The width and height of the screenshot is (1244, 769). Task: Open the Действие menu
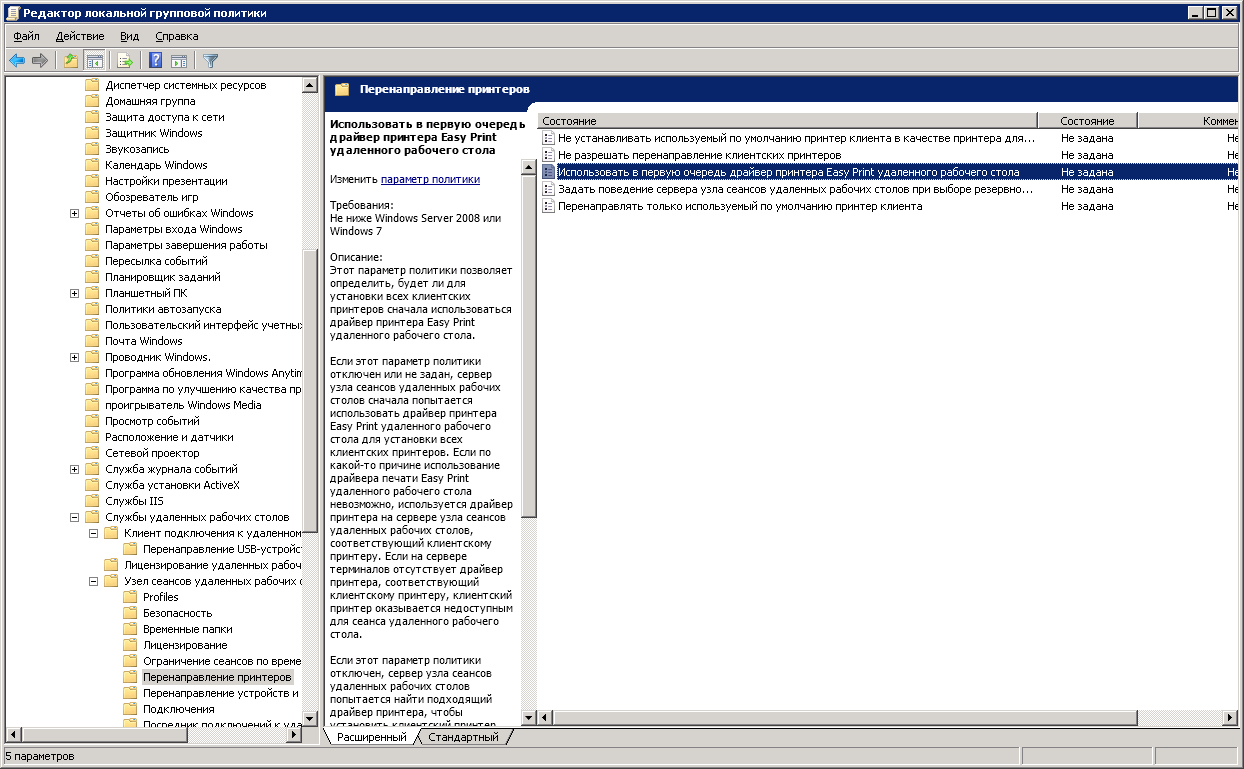80,36
